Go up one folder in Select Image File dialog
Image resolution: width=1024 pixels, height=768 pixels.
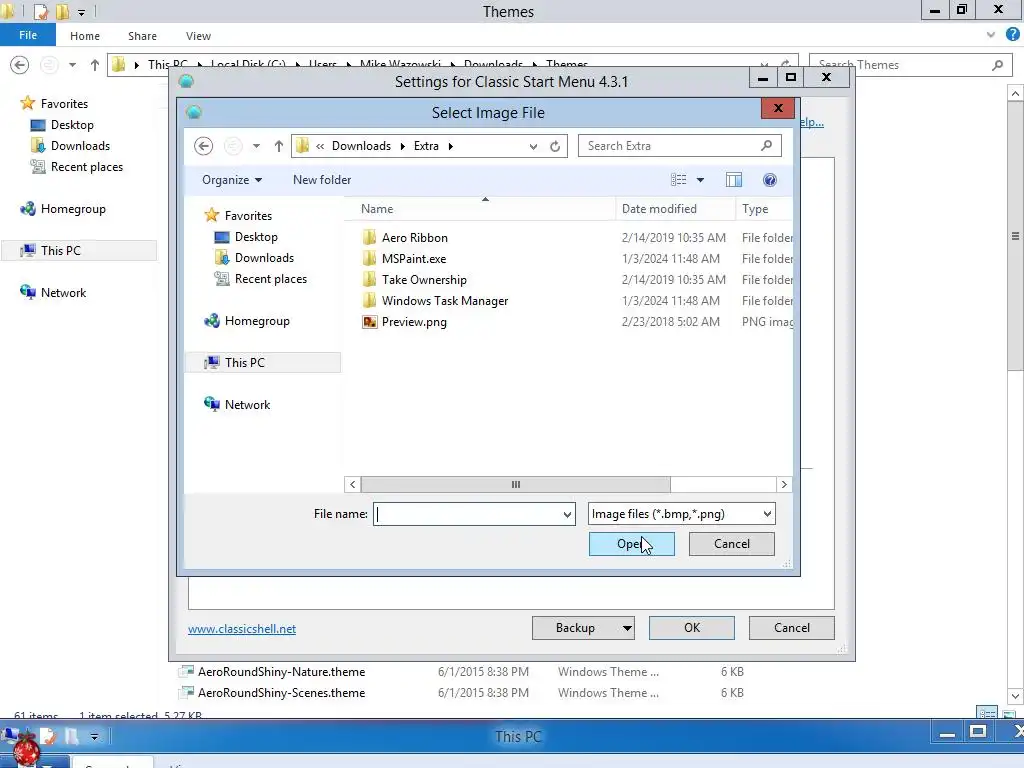279,146
